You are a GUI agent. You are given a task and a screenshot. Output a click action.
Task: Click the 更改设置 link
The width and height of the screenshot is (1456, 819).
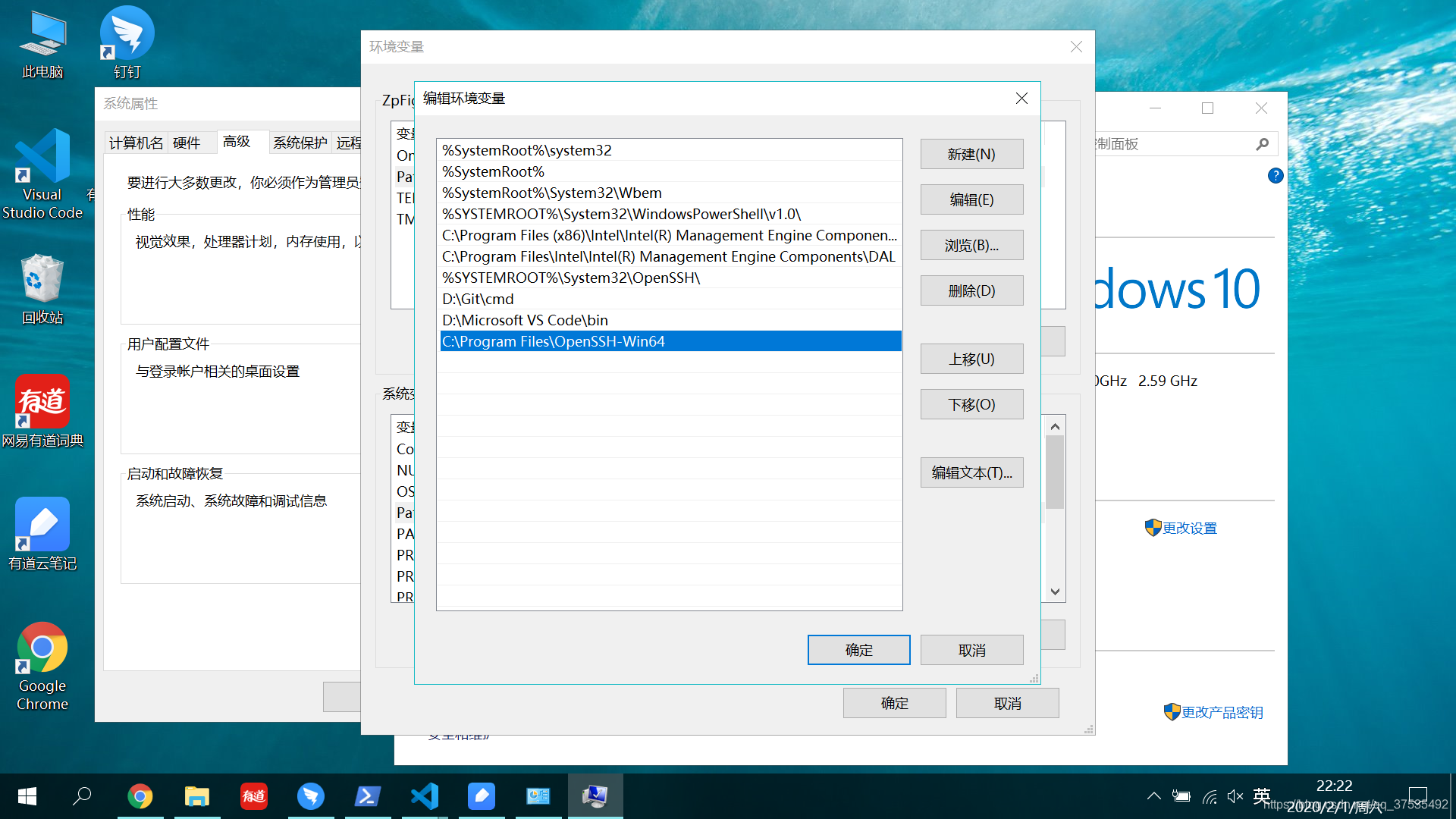(1188, 528)
